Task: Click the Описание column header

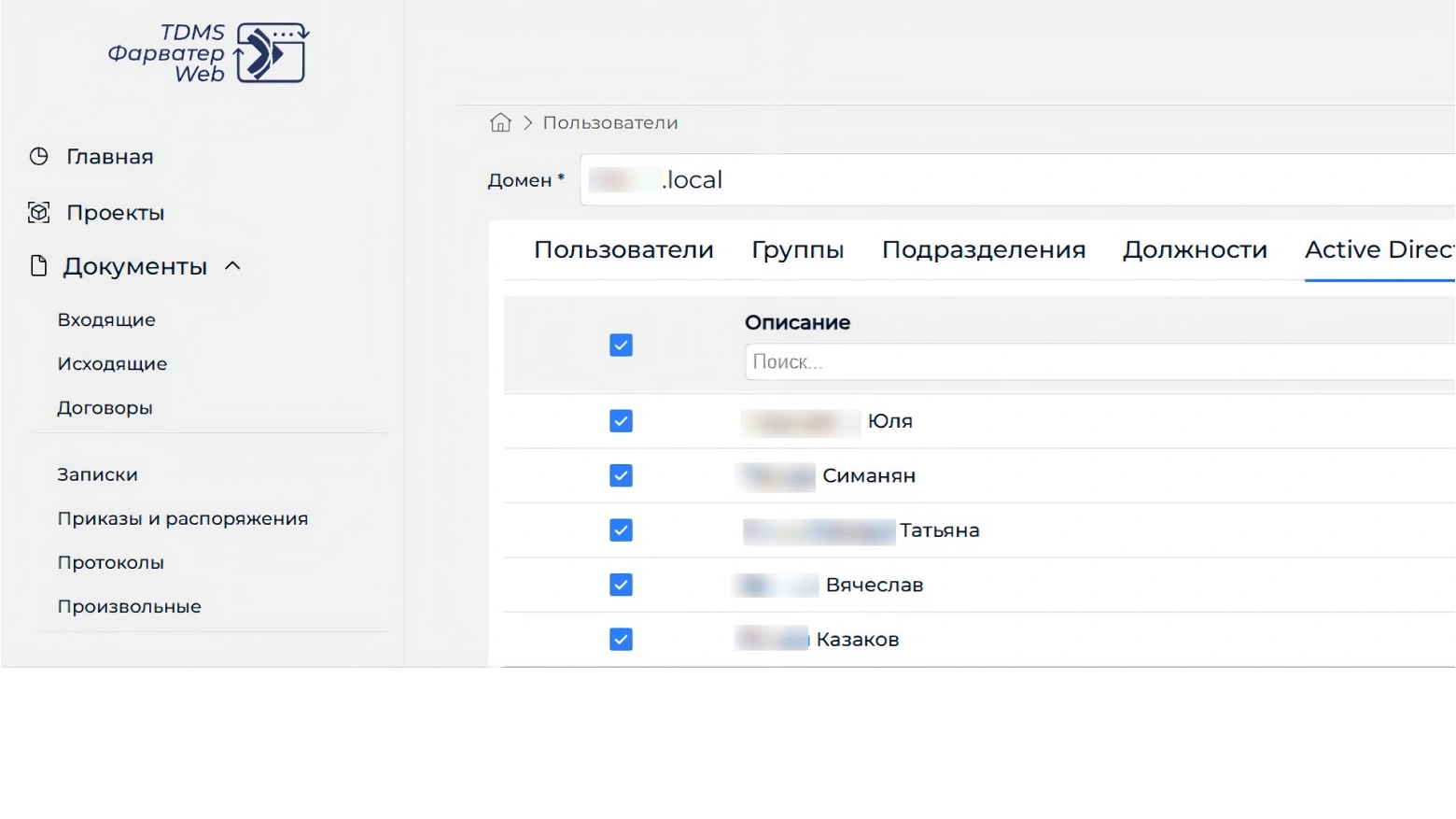Action: [797, 322]
